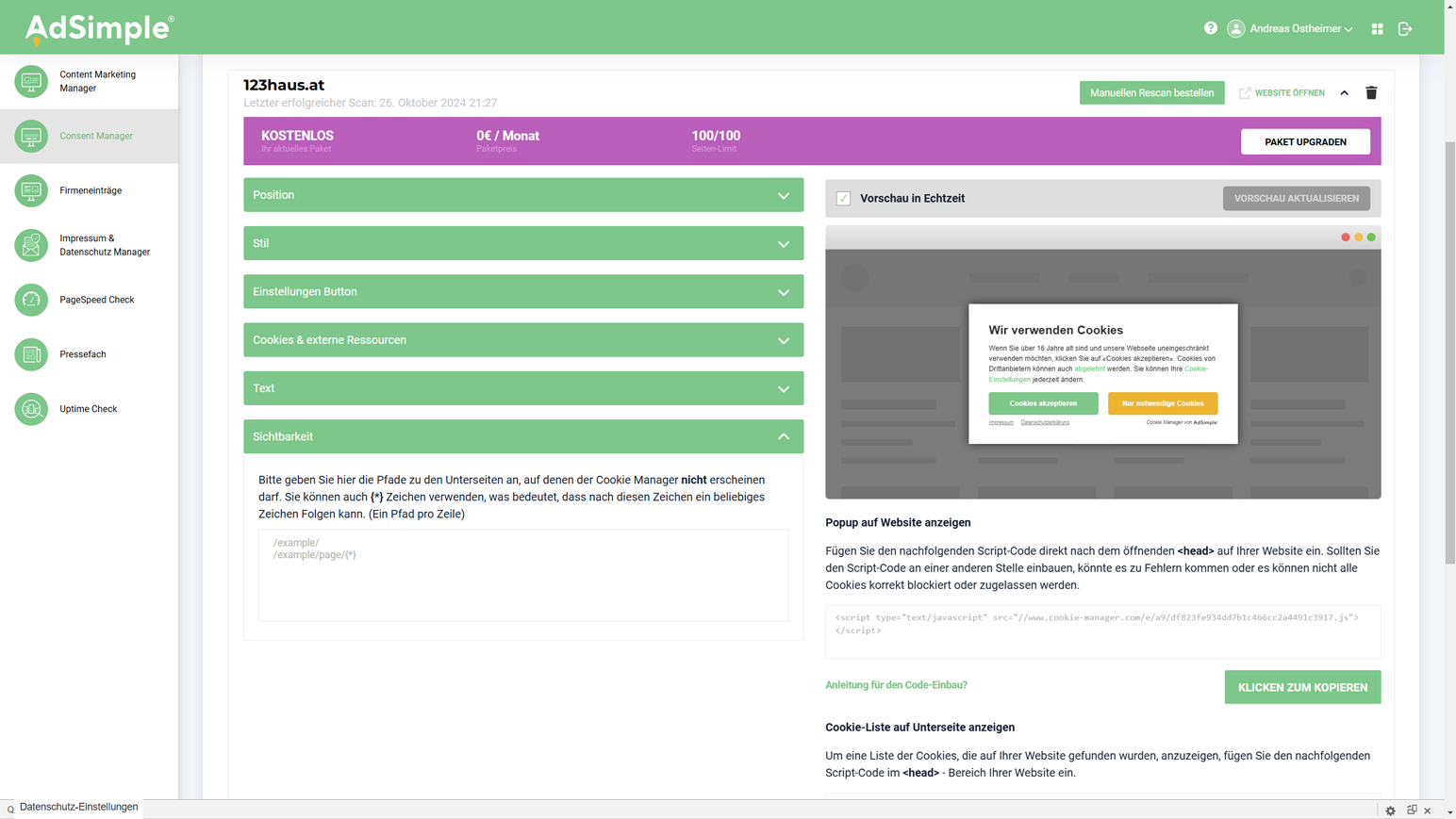This screenshot has width=1456, height=819.
Task: Open Firmeneinträge in the sidebar
Action: coord(90,190)
